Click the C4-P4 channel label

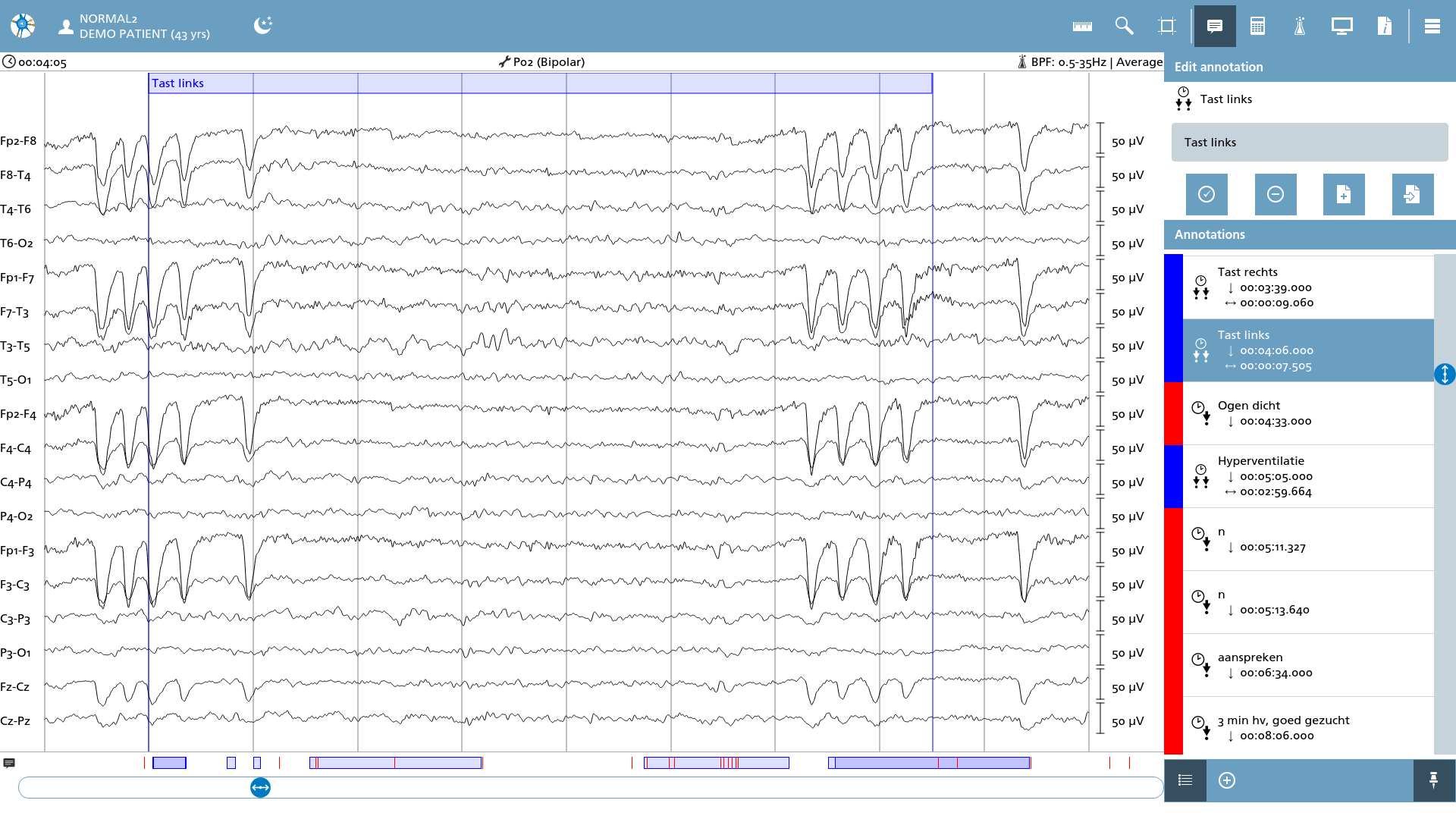pos(16,482)
